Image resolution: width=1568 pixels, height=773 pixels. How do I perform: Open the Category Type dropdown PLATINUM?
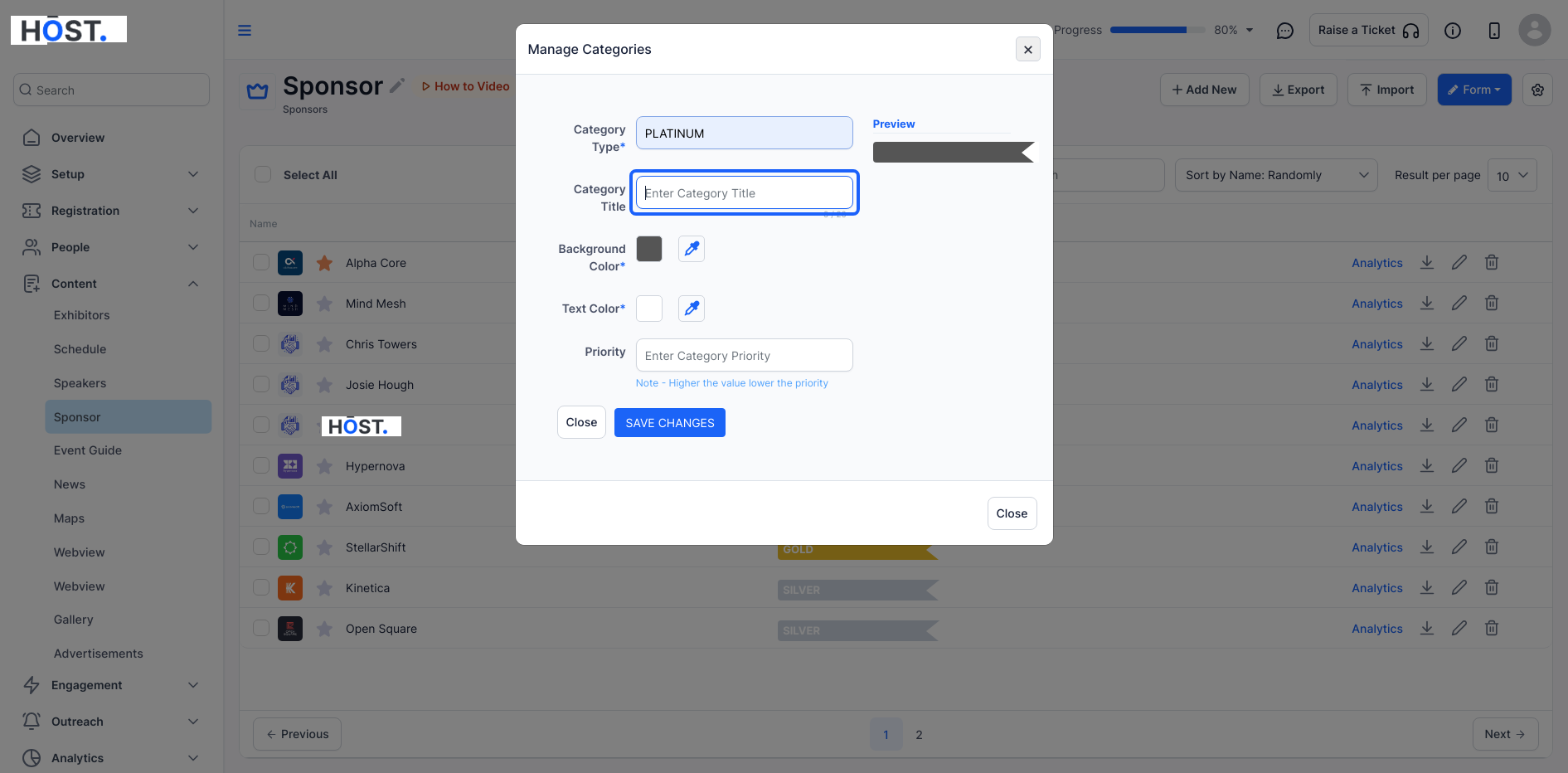(x=745, y=133)
